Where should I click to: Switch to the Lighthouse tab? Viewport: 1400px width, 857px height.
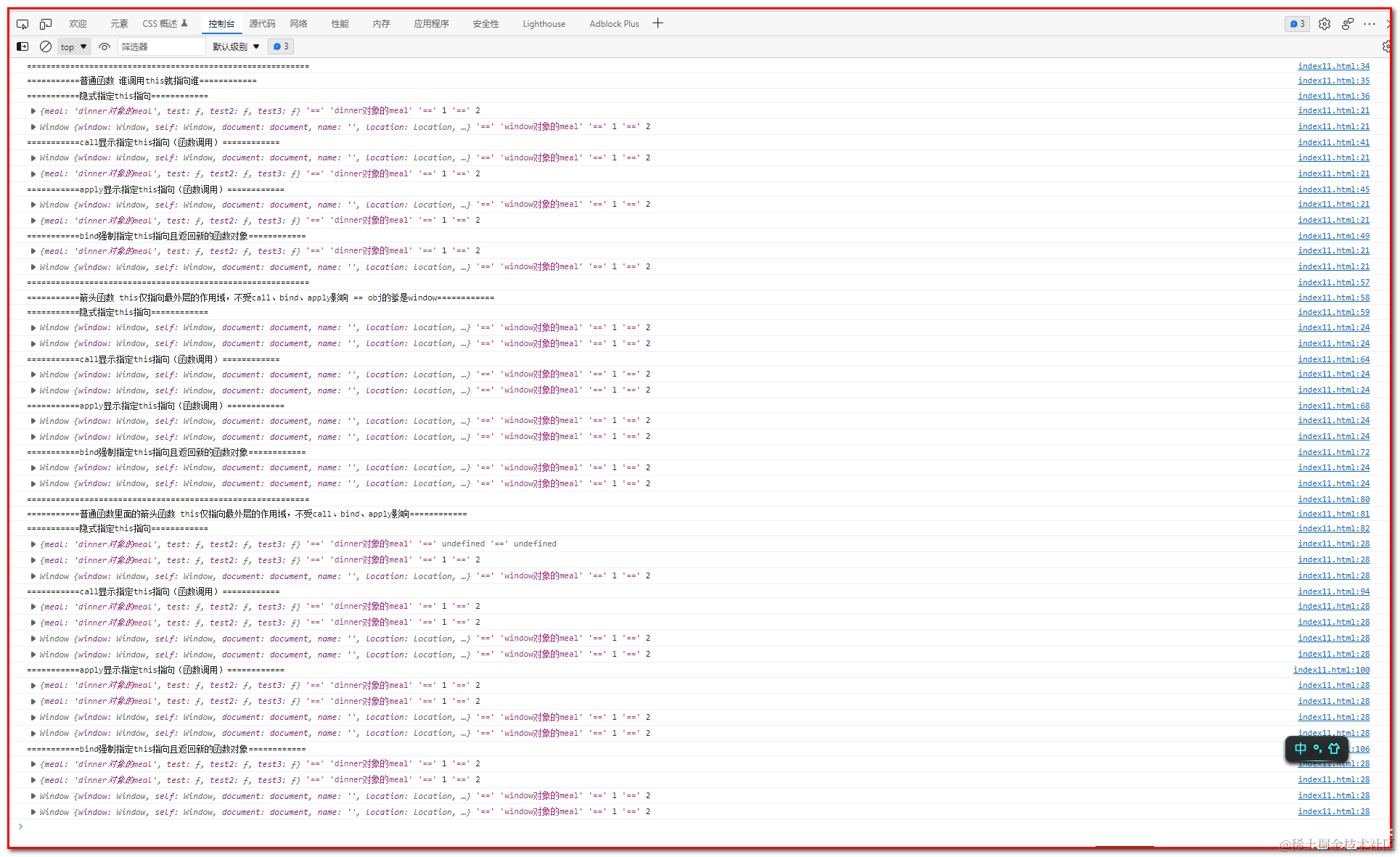click(544, 24)
